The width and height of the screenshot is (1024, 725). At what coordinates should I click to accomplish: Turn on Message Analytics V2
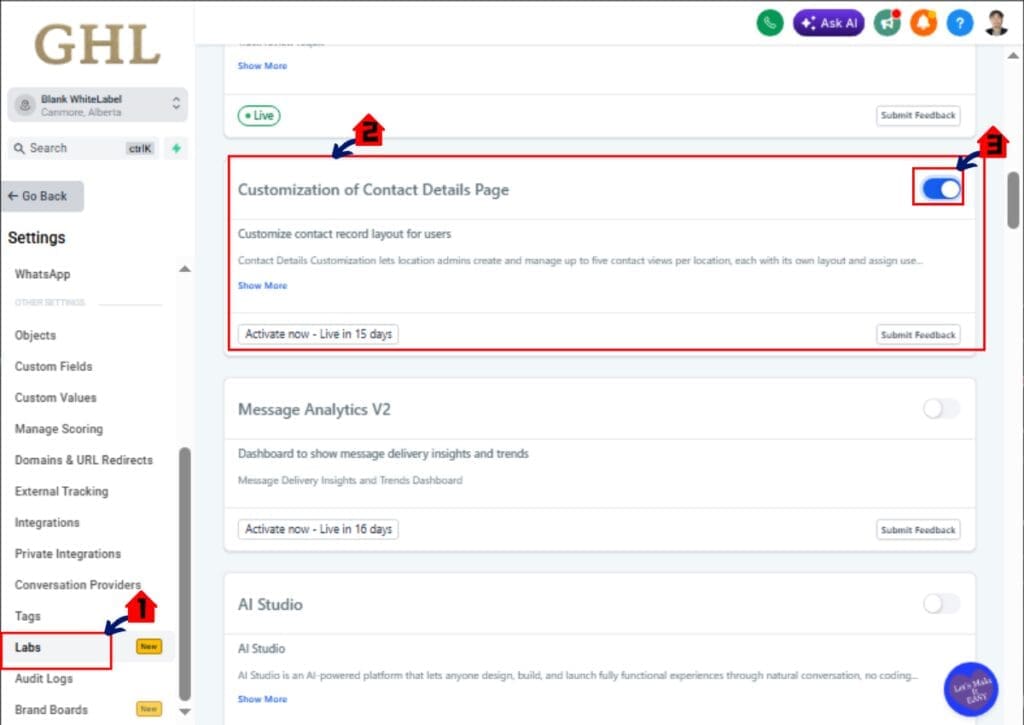click(940, 409)
